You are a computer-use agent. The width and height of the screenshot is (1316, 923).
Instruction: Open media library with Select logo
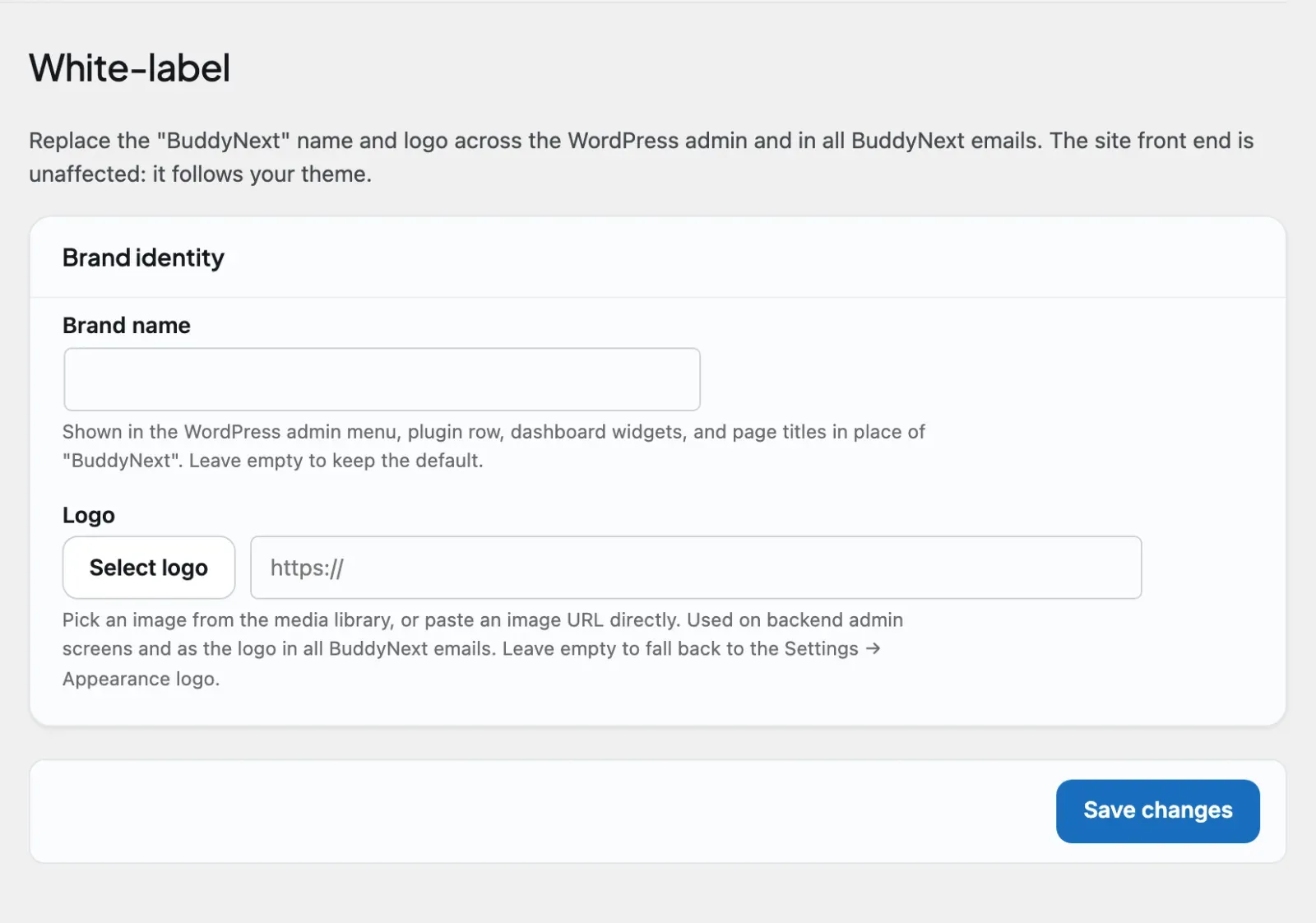(x=149, y=568)
